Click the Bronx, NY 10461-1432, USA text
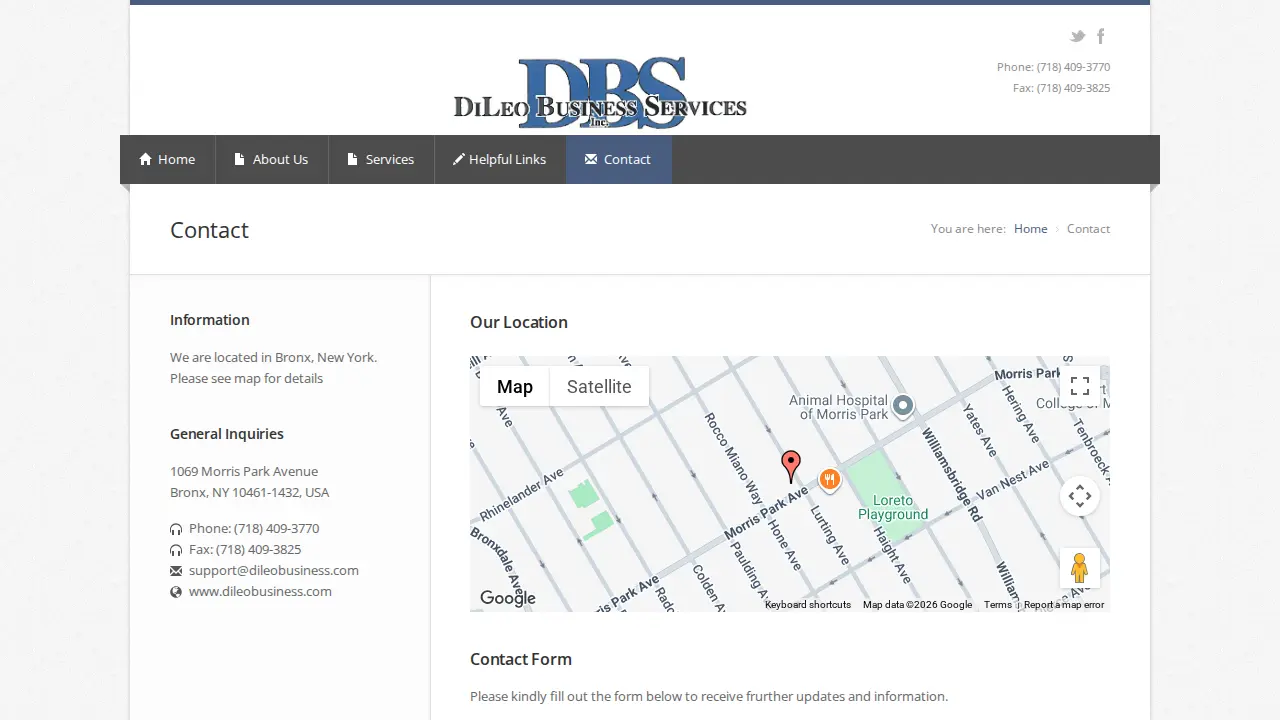1280x720 pixels. [x=249, y=492]
